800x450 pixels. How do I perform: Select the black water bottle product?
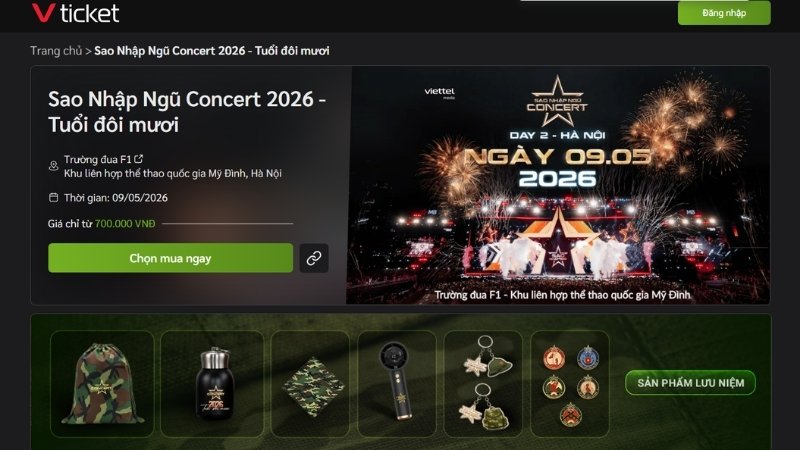212,384
